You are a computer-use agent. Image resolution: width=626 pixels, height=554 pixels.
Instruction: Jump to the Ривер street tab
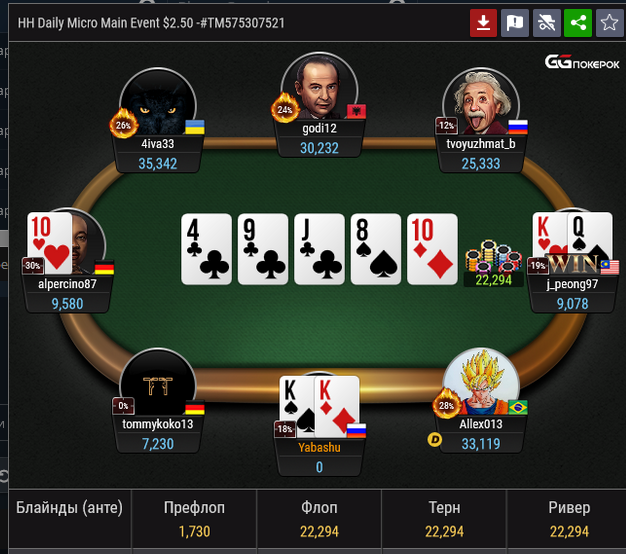tap(567, 518)
